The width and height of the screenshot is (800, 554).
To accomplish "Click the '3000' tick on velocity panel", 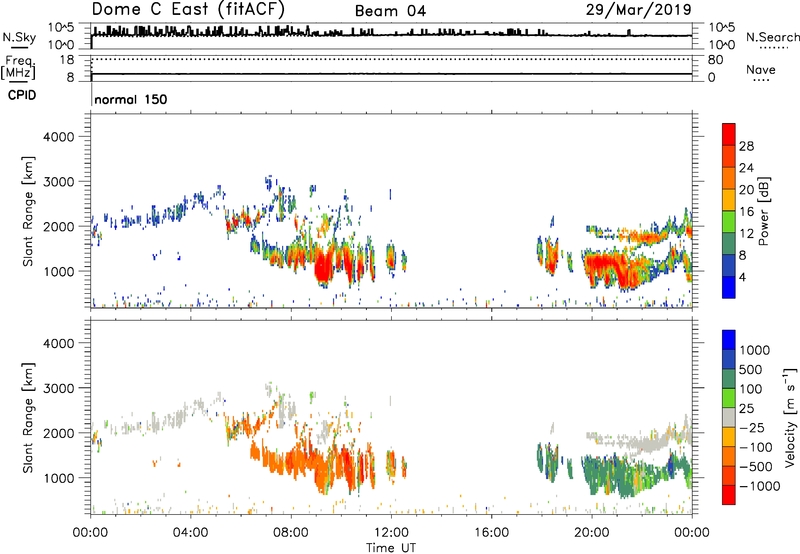I will click(x=59, y=388).
